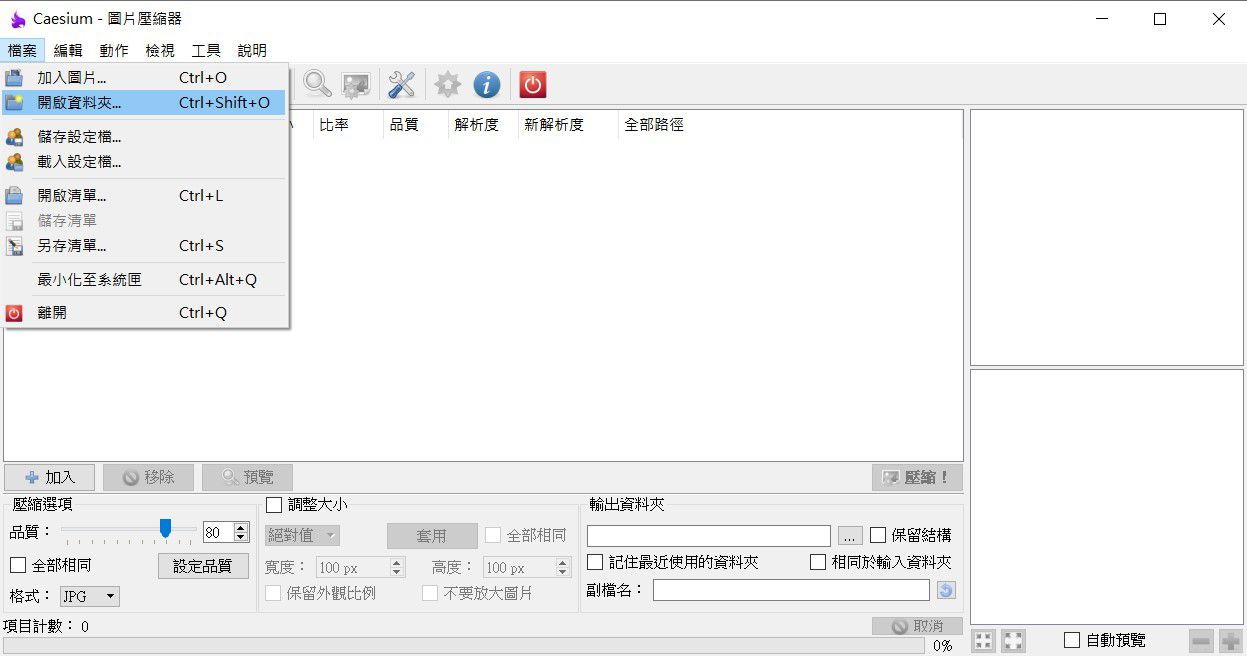Image resolution: width=1247 pixels, height=656 pixels.
Task: Open the blue info about icon
Action: click(x=487, y=84)
